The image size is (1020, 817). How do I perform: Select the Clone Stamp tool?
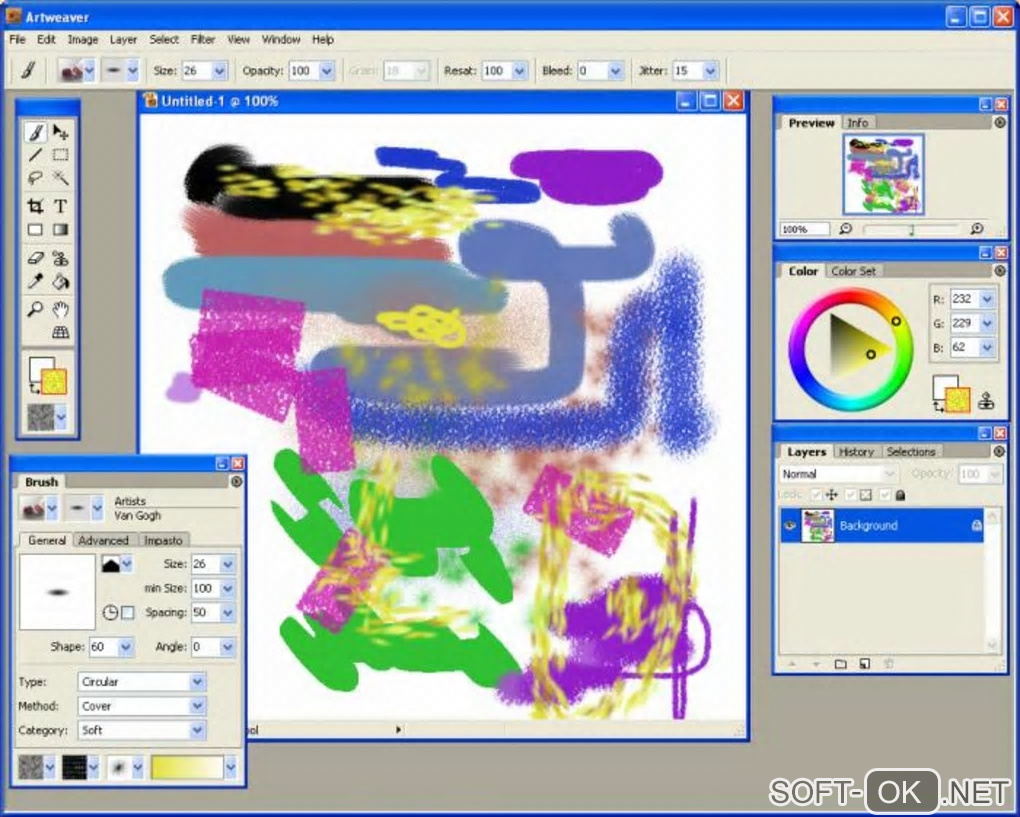click(60, 258)
